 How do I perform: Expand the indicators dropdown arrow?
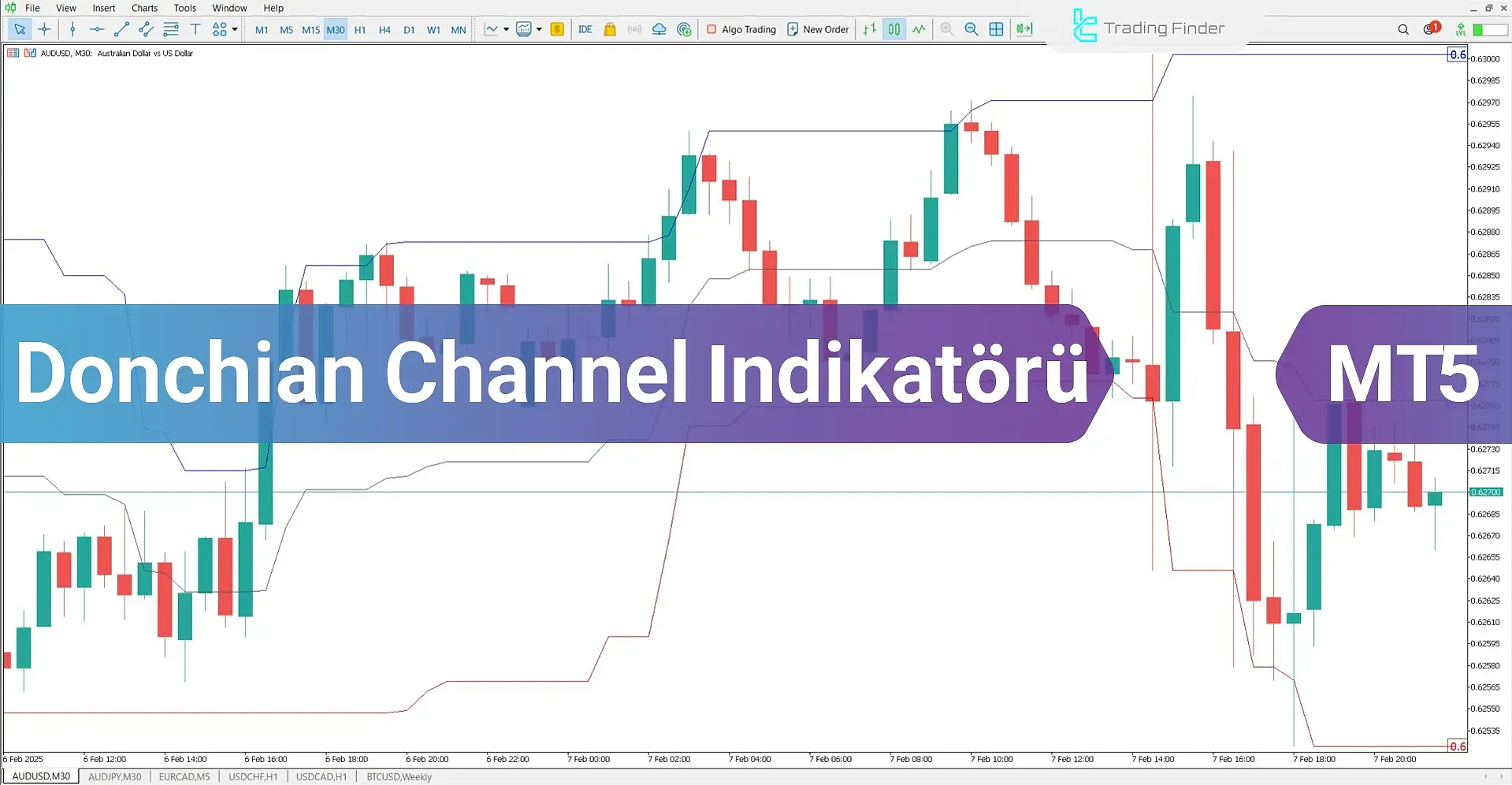pos(540,29)
